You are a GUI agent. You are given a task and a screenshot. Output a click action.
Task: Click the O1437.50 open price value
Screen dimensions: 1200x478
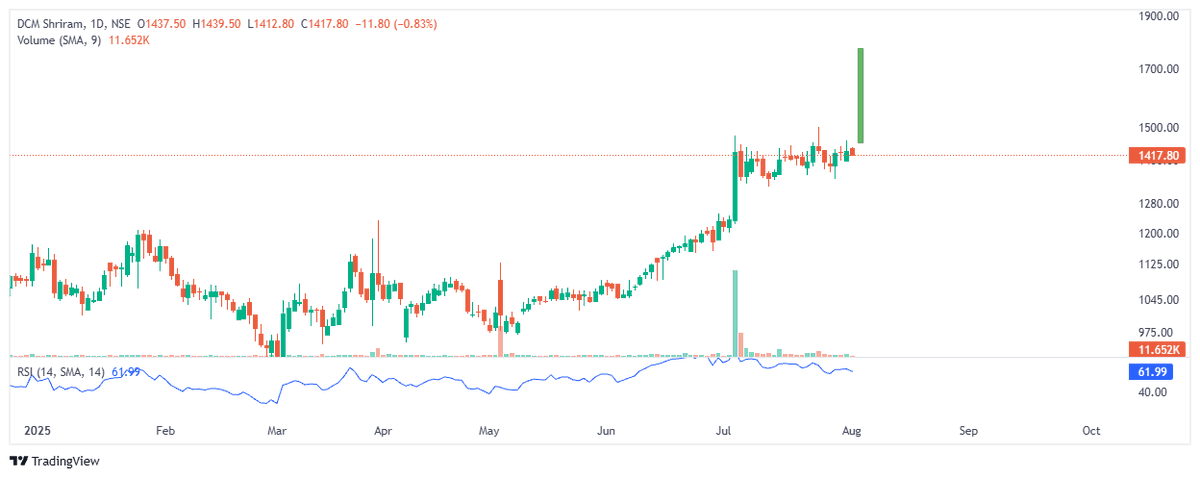(164, 23)
